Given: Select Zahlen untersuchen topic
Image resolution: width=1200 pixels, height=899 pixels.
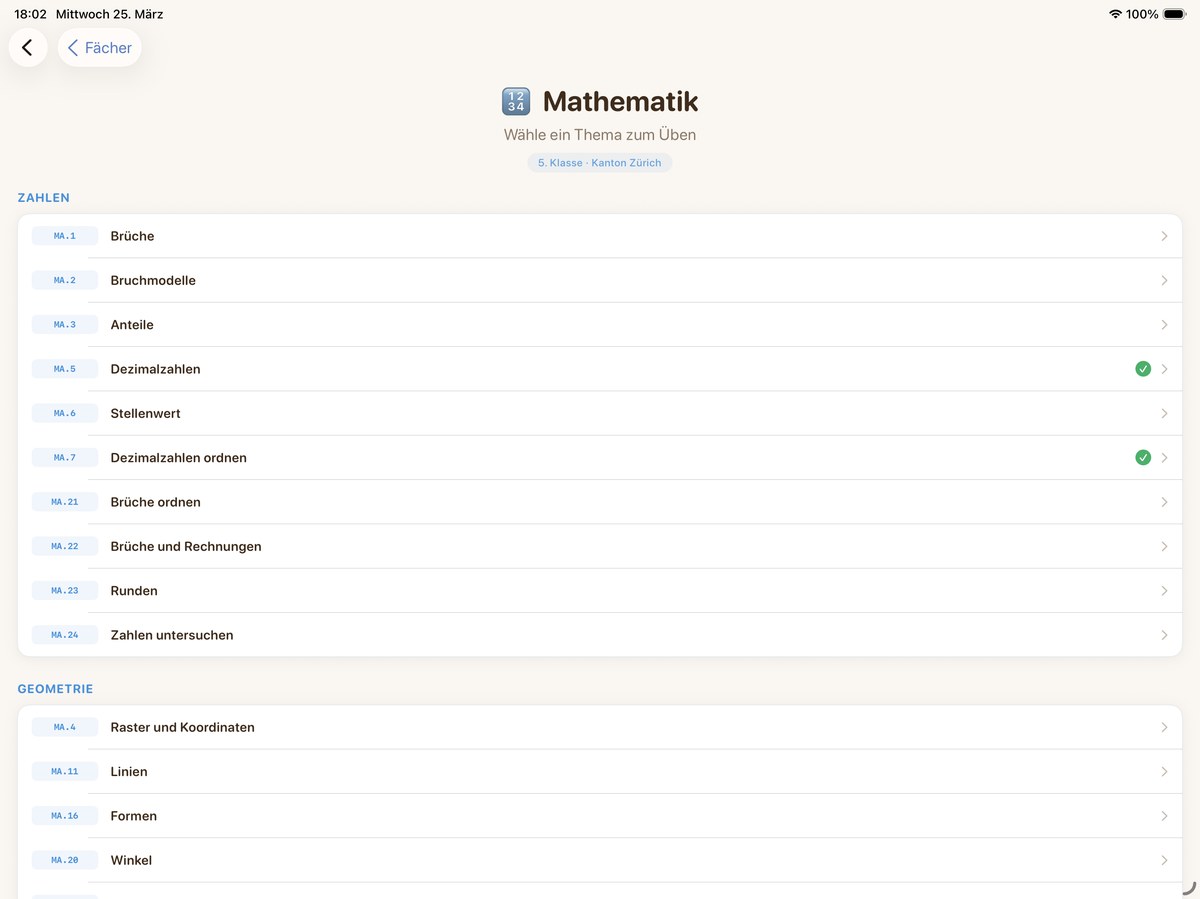Looking at the screenshot, I should [x=600, y=635].
